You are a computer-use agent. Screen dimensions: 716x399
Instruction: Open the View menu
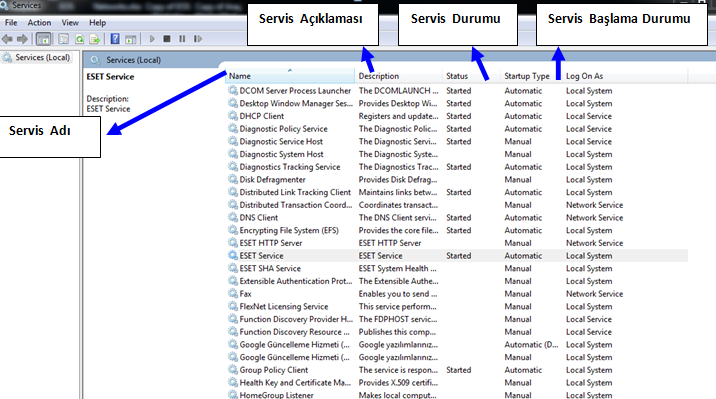click(70, 22)
